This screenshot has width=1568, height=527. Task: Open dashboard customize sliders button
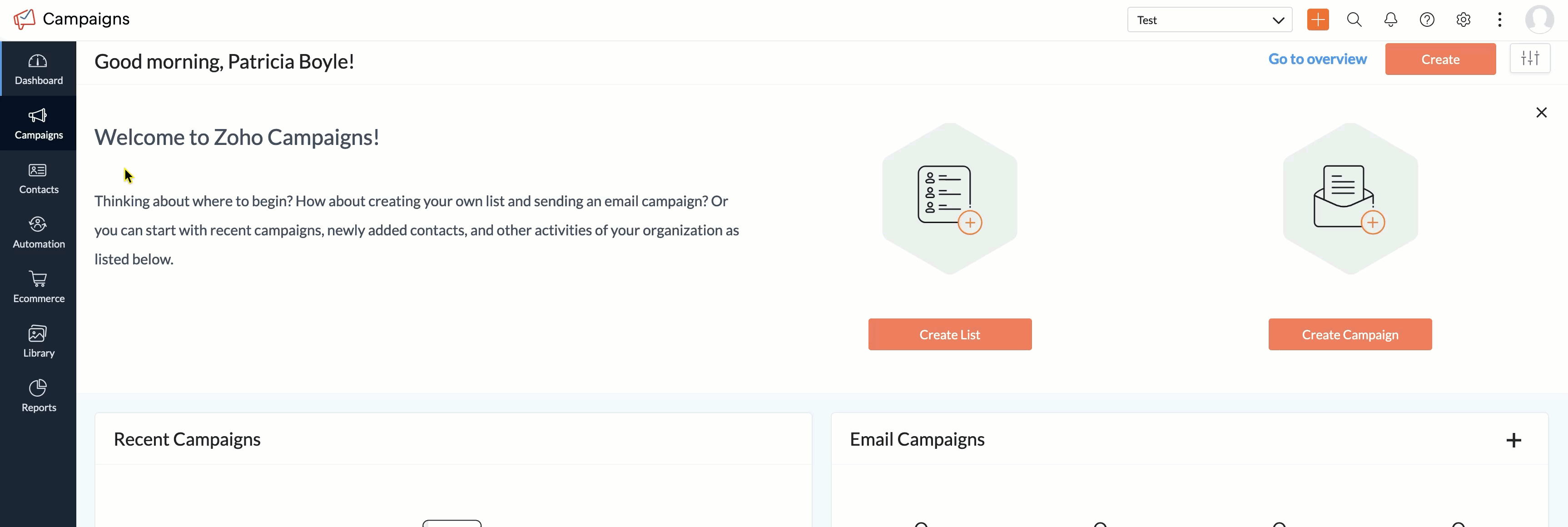1529,59
